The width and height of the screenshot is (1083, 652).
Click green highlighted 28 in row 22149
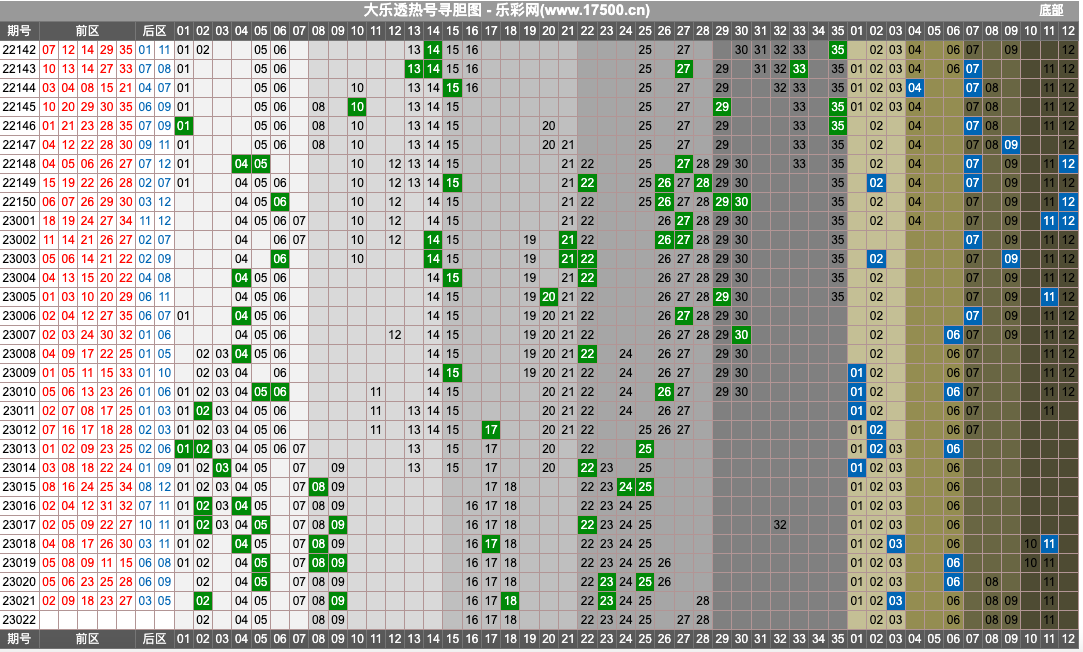[x=702, y=183]
